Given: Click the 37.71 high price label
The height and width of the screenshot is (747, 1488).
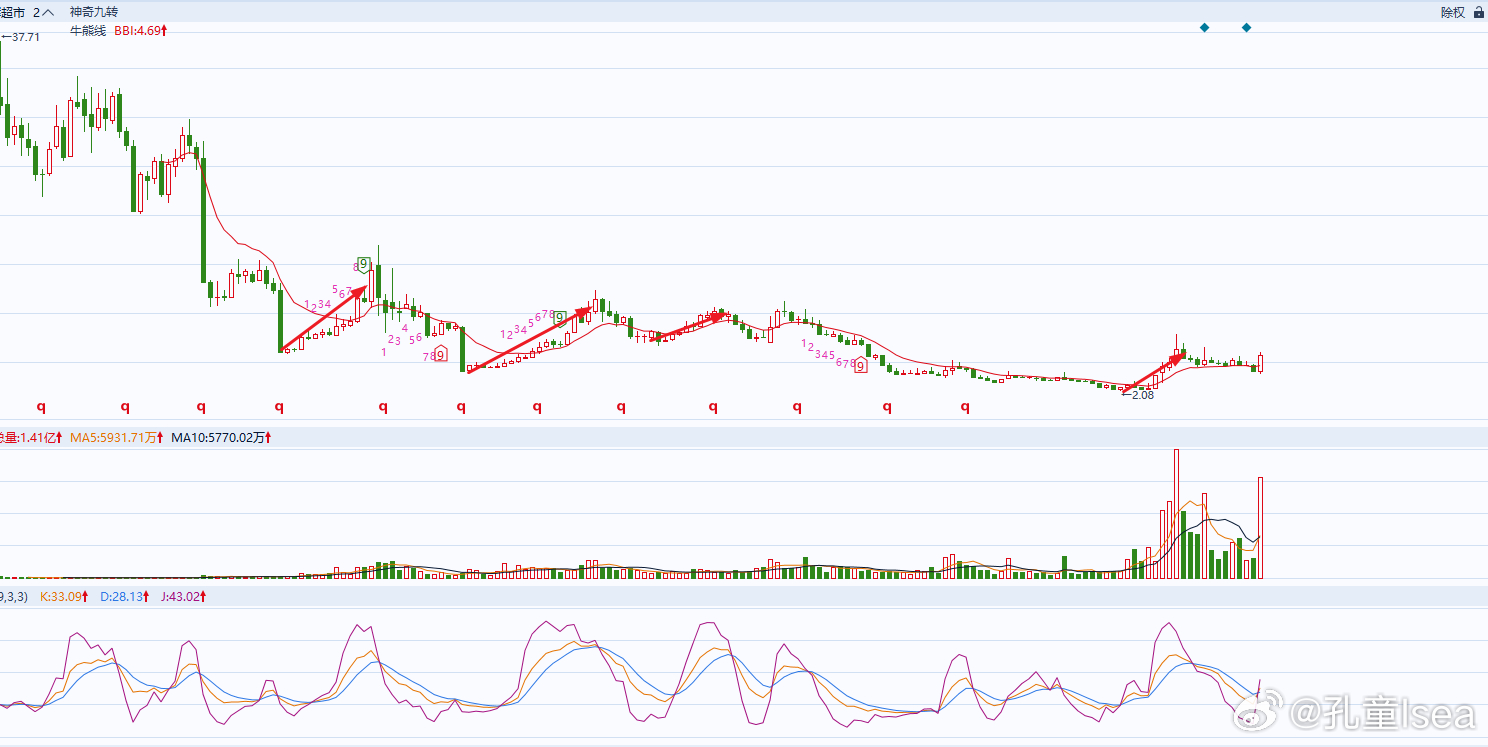Looking at the screenshot, I should (x=22, y=37).
